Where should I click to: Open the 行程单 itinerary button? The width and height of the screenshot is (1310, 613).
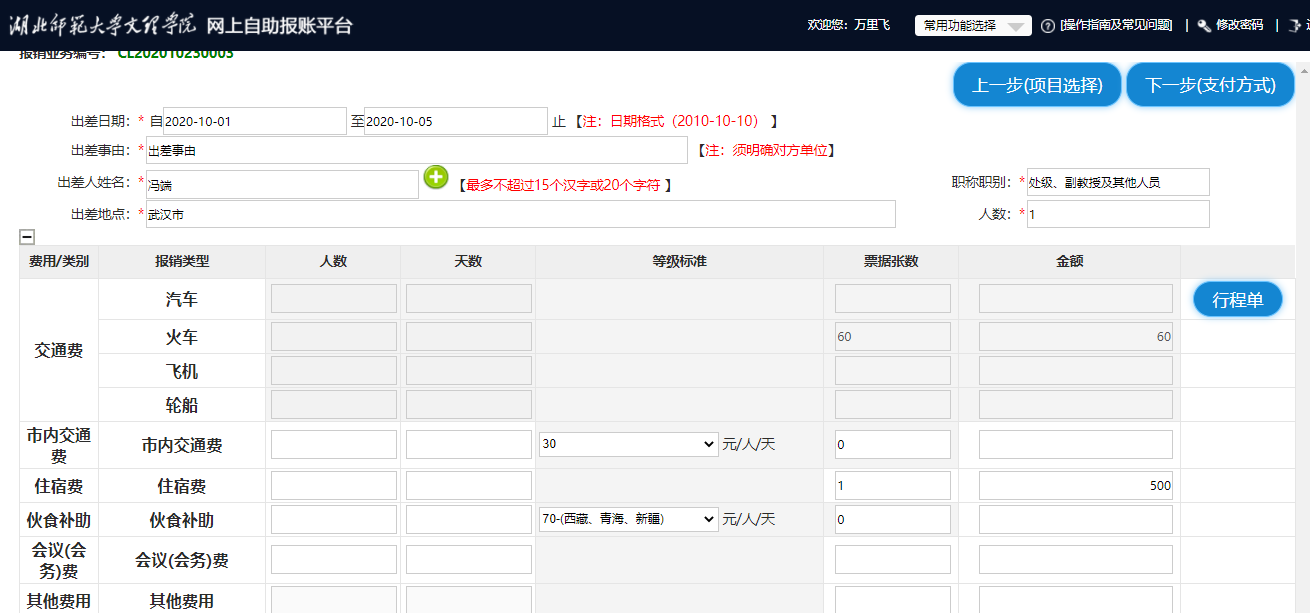click(1237, 299)
